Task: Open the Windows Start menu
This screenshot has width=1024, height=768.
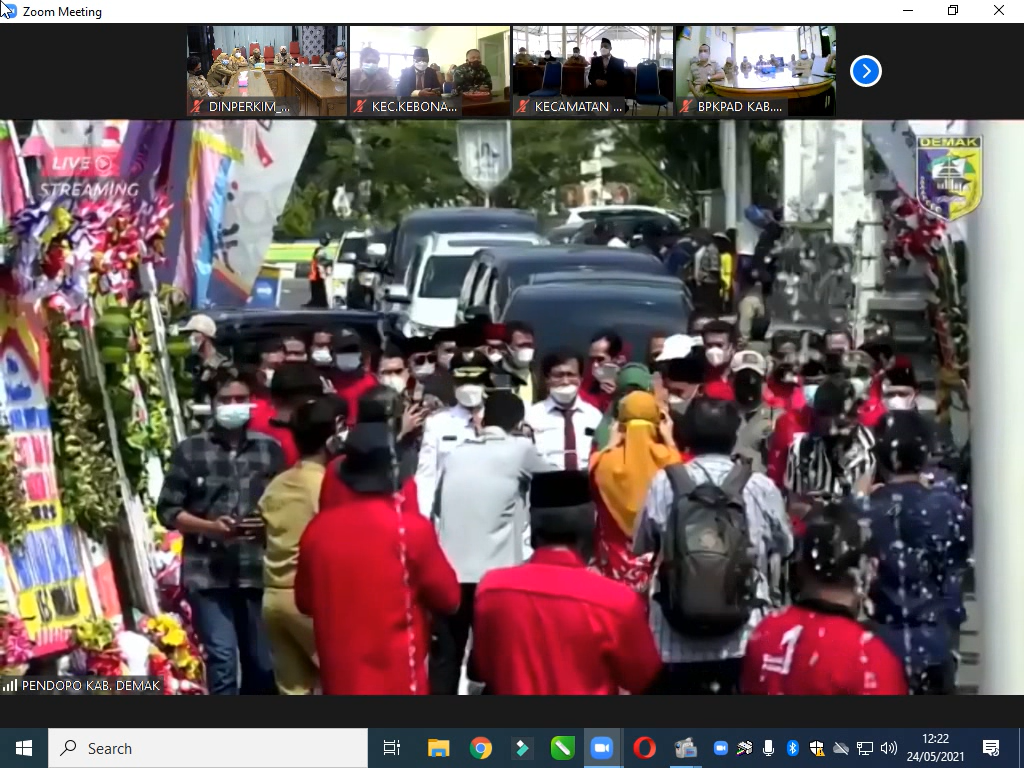Action: click(x=24, y=748)
